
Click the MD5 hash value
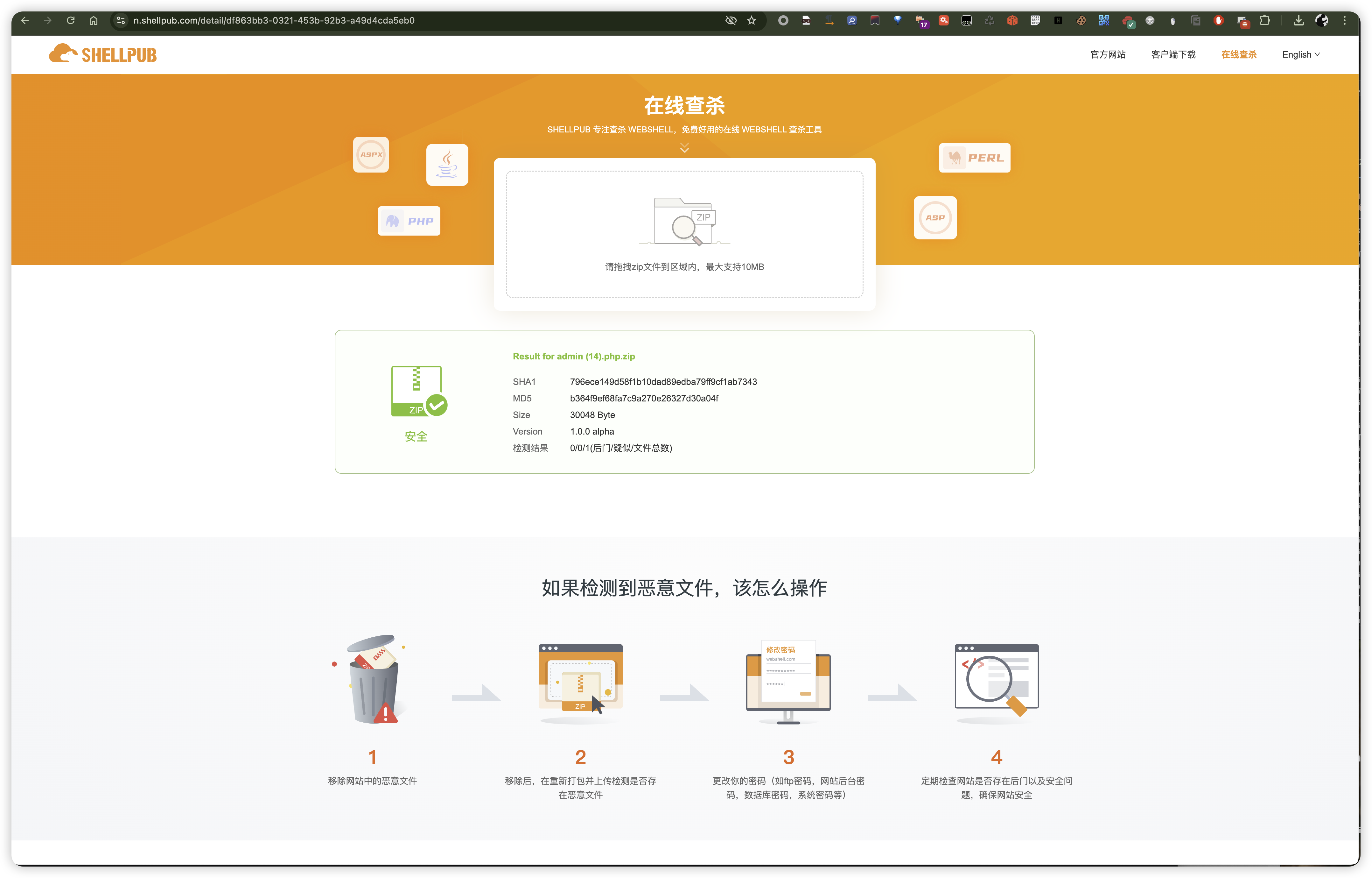644,399
